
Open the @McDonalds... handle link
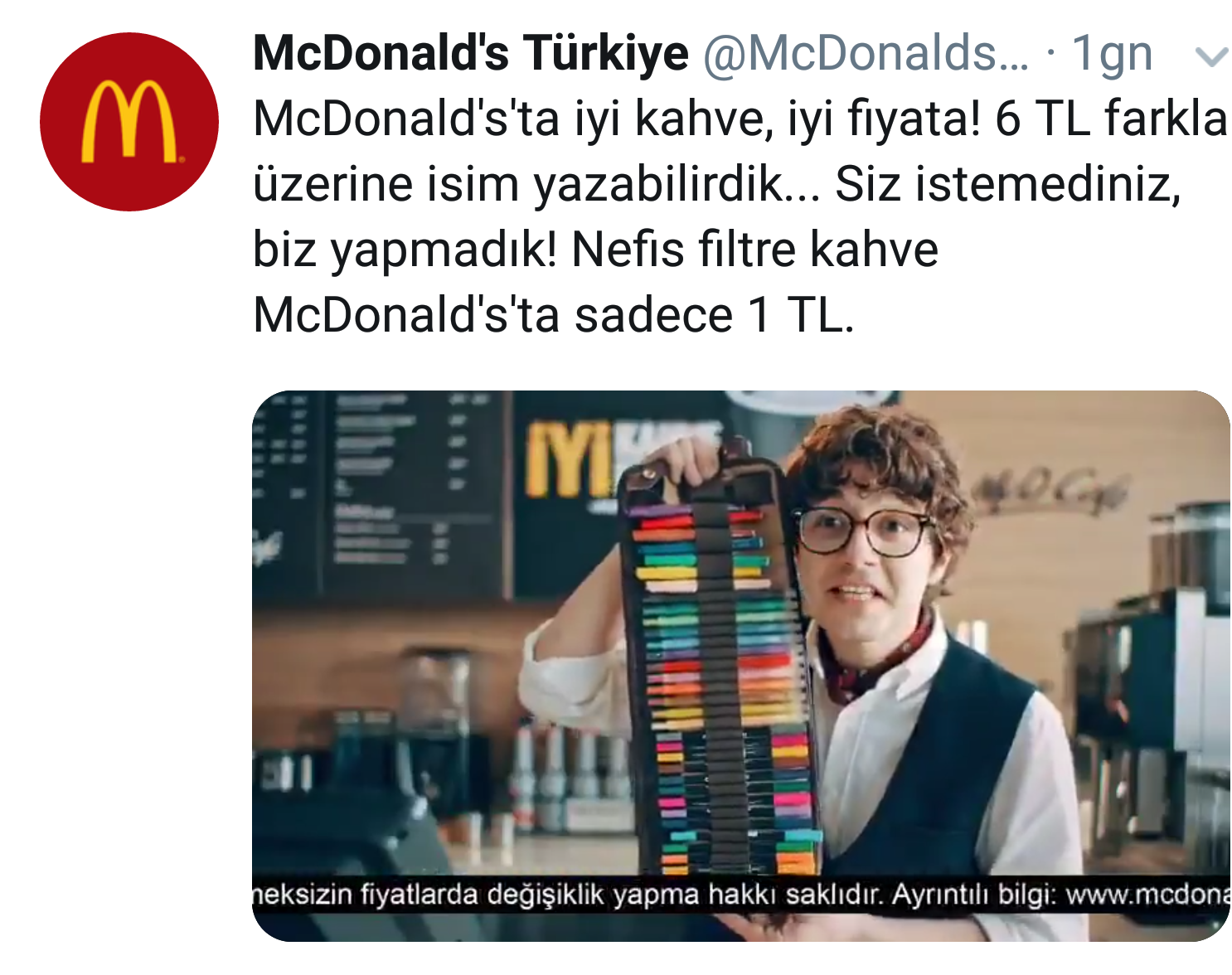pyautogui.click(x=866, y=54)
